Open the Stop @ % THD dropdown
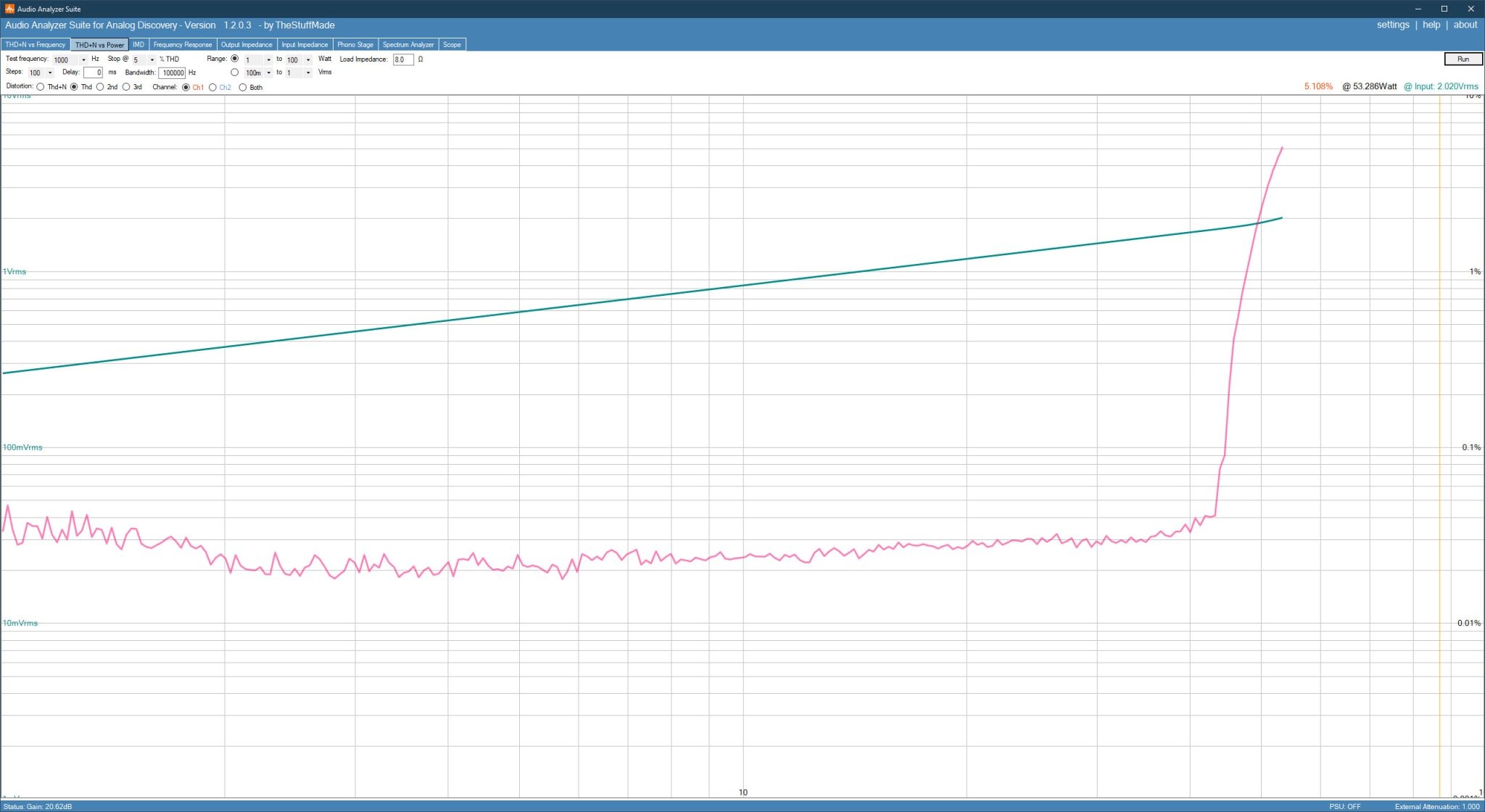Viewport: 1485px width, 812px height. pos(152,59)
